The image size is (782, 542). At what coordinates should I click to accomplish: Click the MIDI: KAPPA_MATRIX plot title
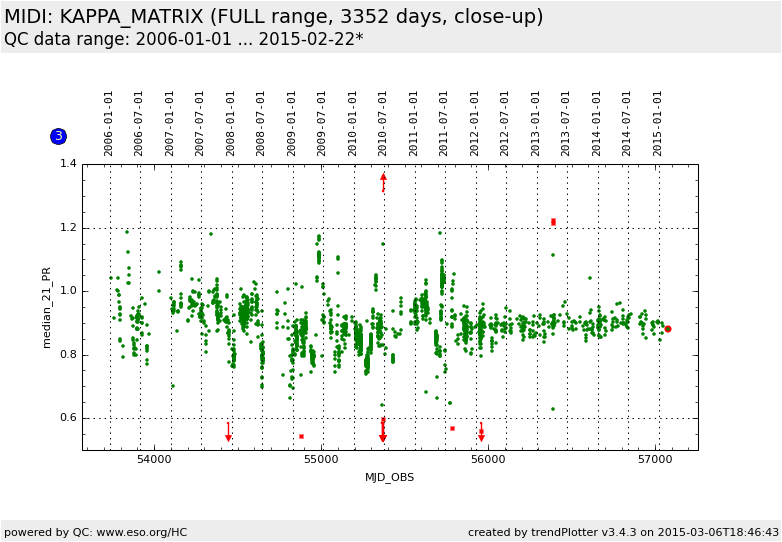point(273,17)
